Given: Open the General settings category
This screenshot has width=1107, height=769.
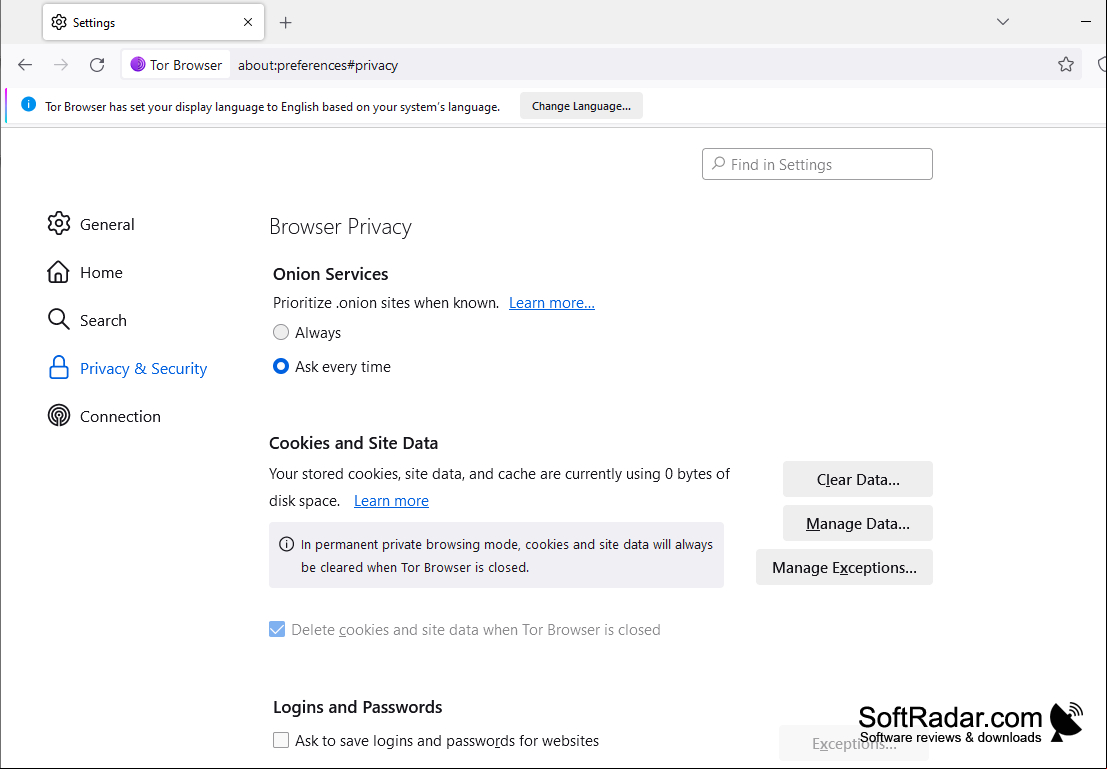Looking at the screenshot, I should (x=91, y=224).
